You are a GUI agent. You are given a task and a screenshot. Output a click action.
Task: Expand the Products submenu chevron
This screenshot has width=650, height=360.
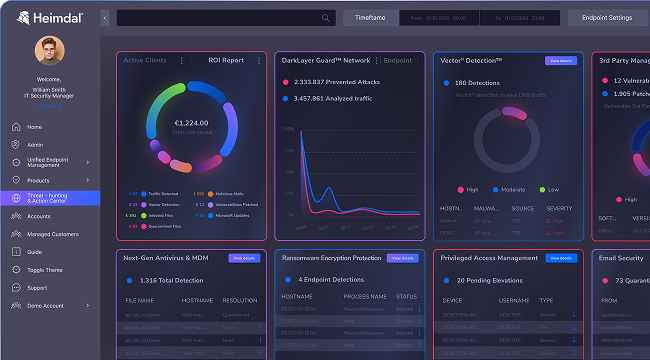87,180
